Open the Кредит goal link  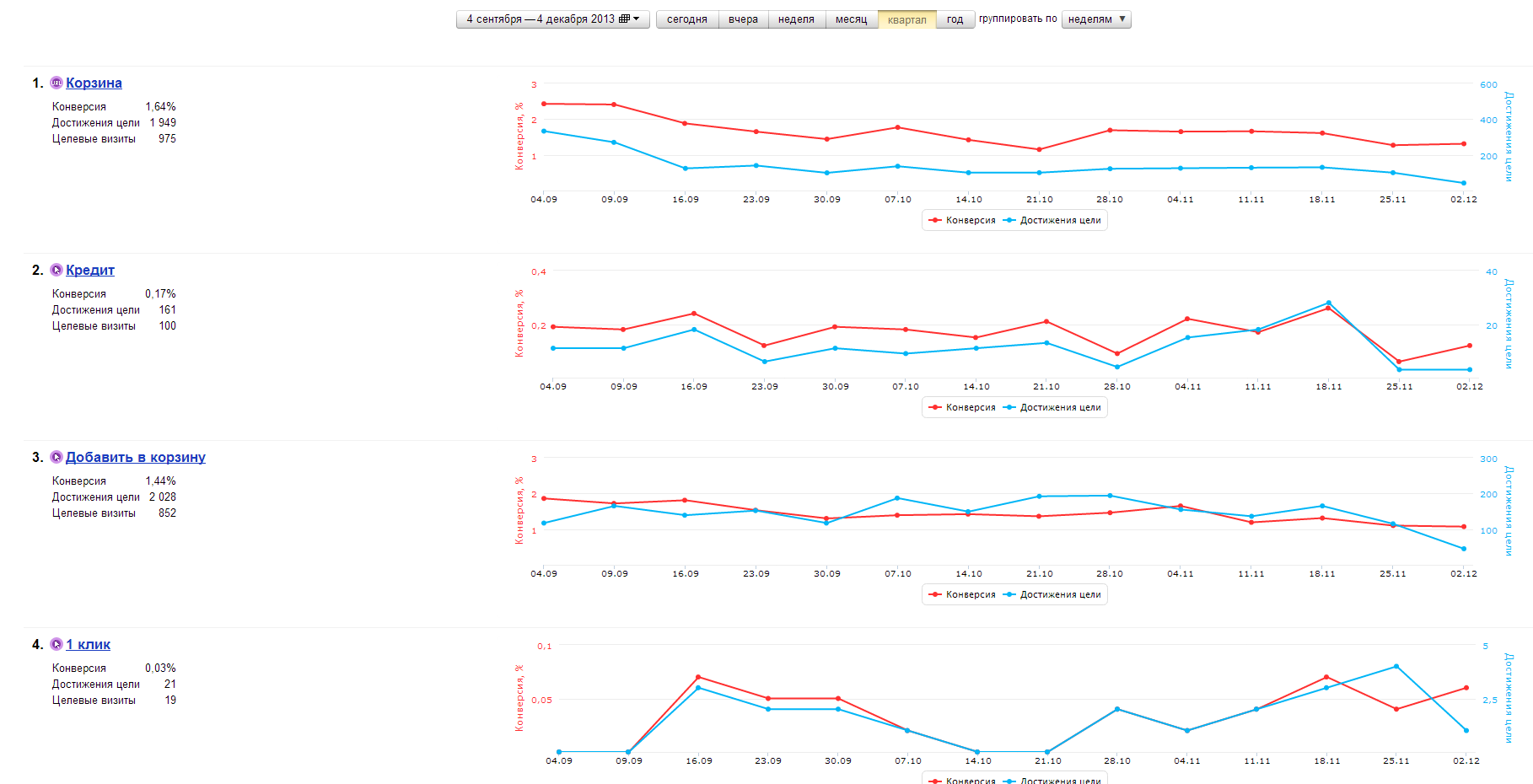89,270
